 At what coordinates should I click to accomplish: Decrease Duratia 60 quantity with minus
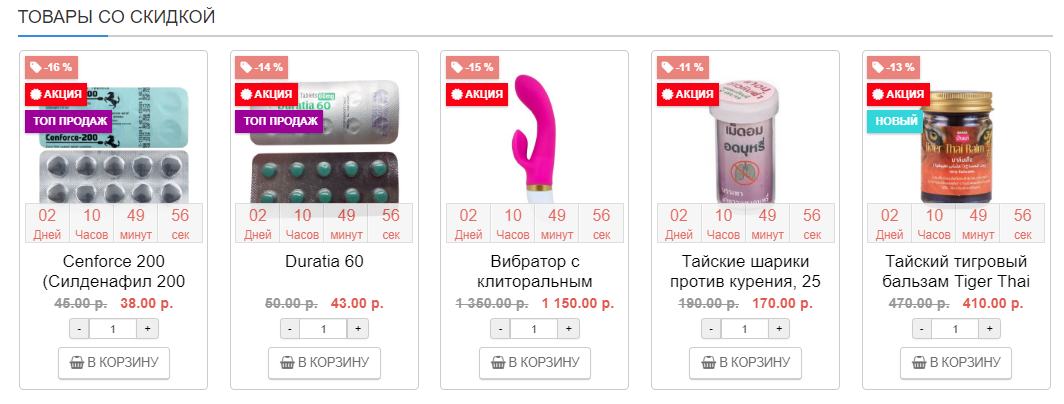pyautogui.click(x=289, y=329)
